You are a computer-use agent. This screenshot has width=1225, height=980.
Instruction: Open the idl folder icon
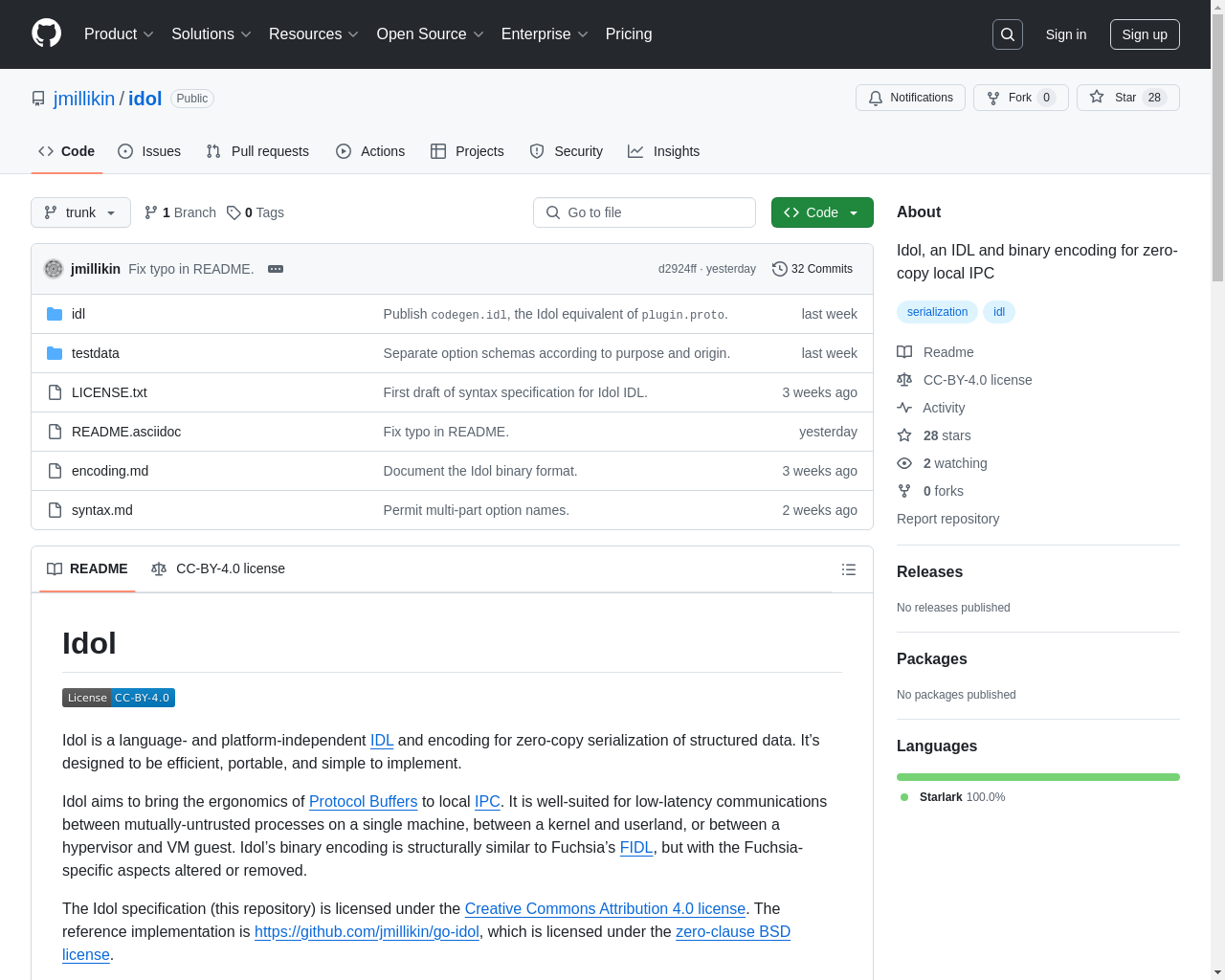(55, 314)
